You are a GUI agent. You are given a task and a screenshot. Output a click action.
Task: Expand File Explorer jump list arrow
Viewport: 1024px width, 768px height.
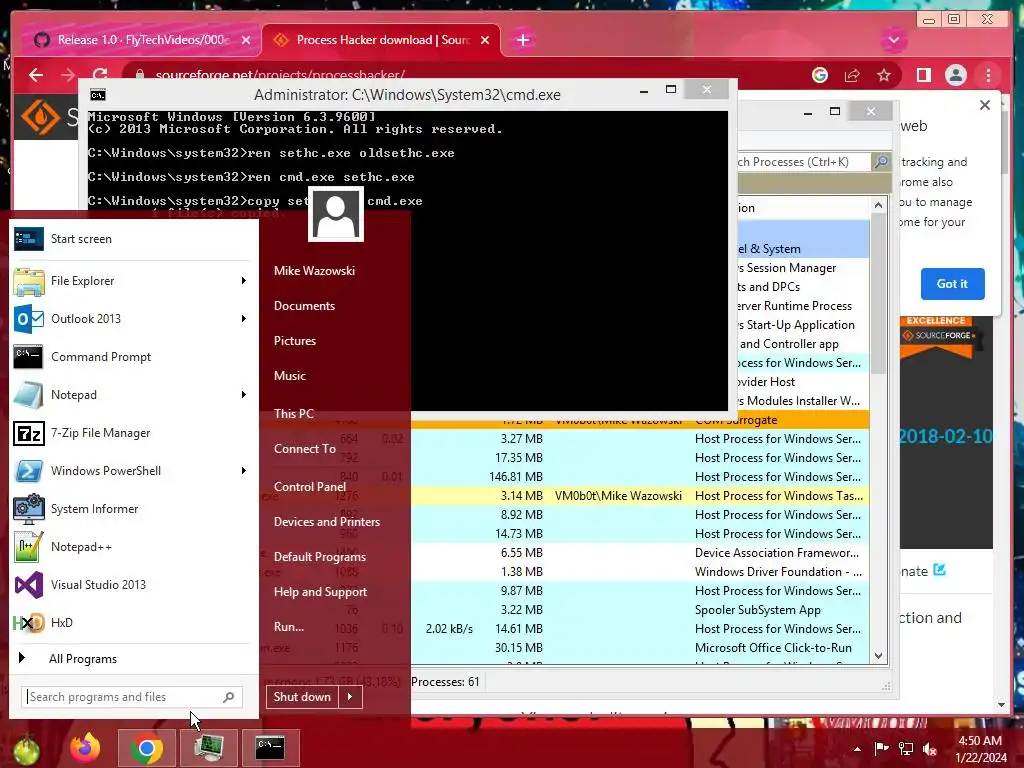[x=244, y=281]
